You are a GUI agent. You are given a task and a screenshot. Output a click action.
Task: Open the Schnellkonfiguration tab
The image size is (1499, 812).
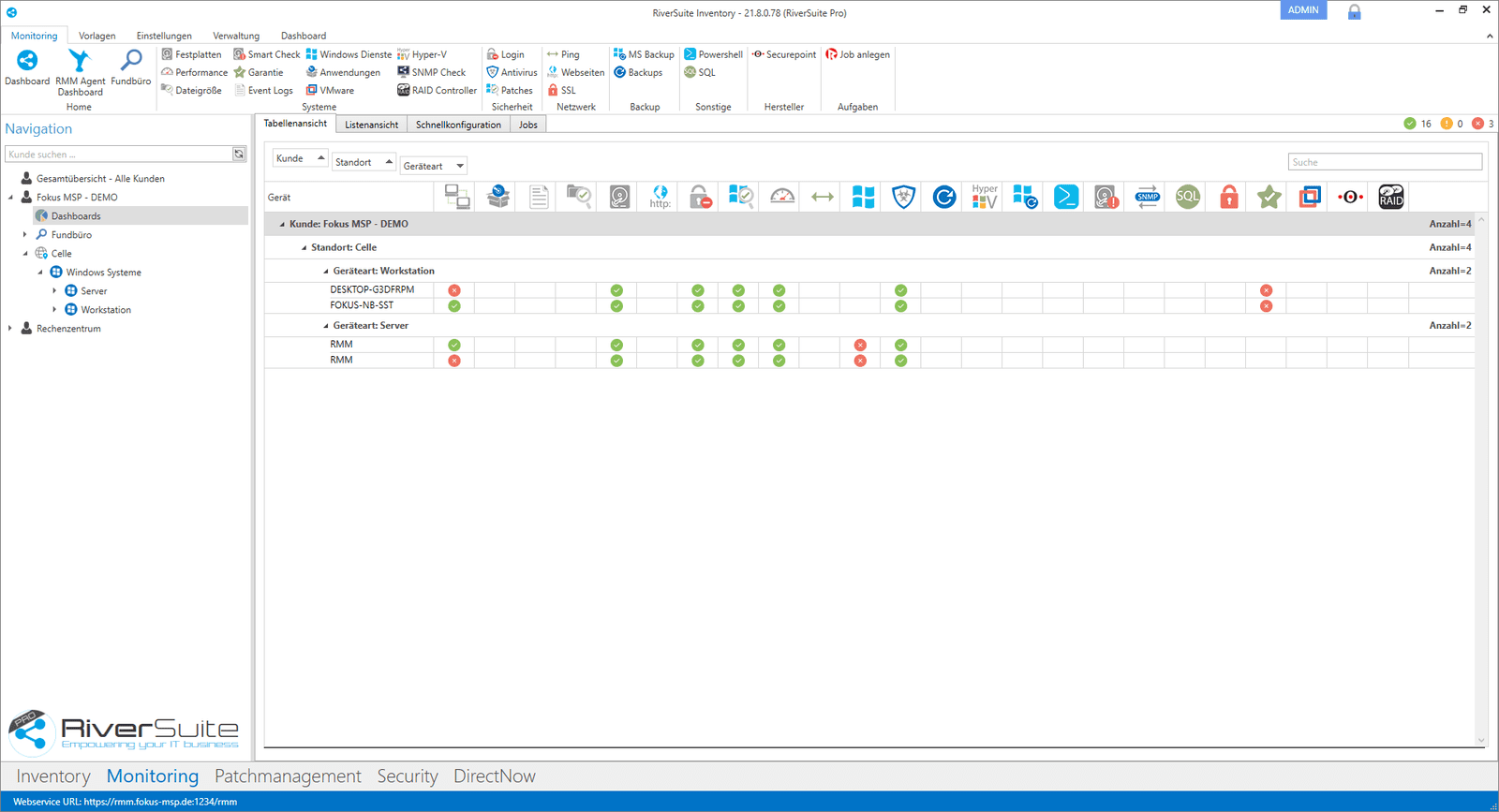coord(458,125)
